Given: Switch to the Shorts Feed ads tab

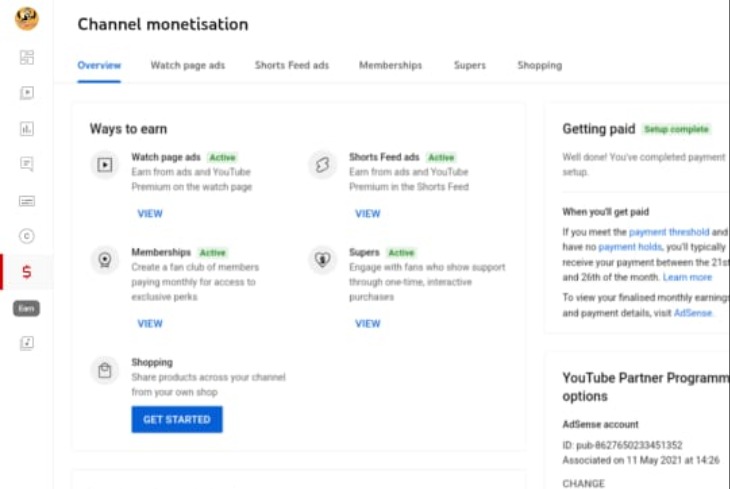Looking at the screenshot, I should pyautogui.click(x=292, y=65).
